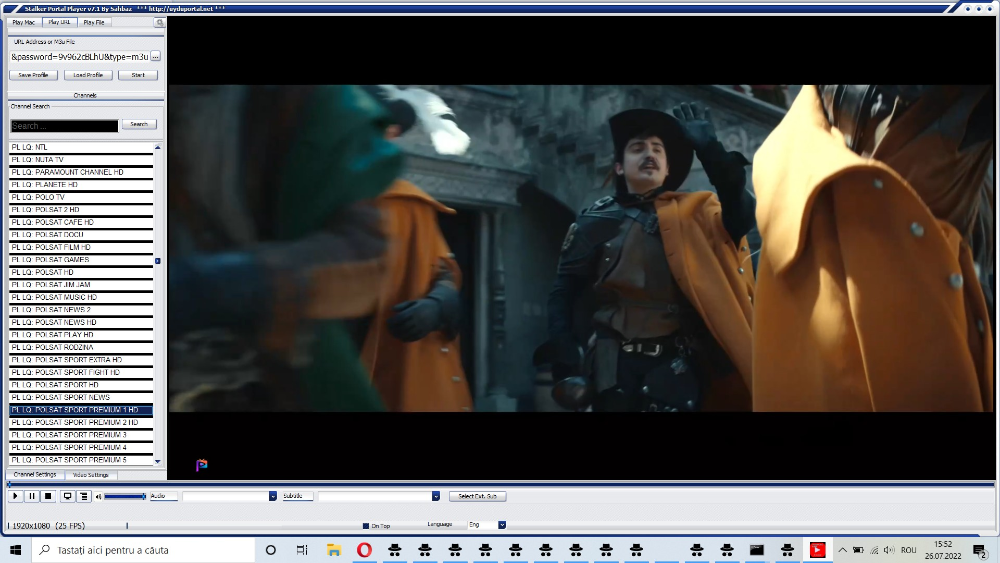Click Save Profile button
The height and width of the screenshot is (563, 1000).
coord(33,75)
